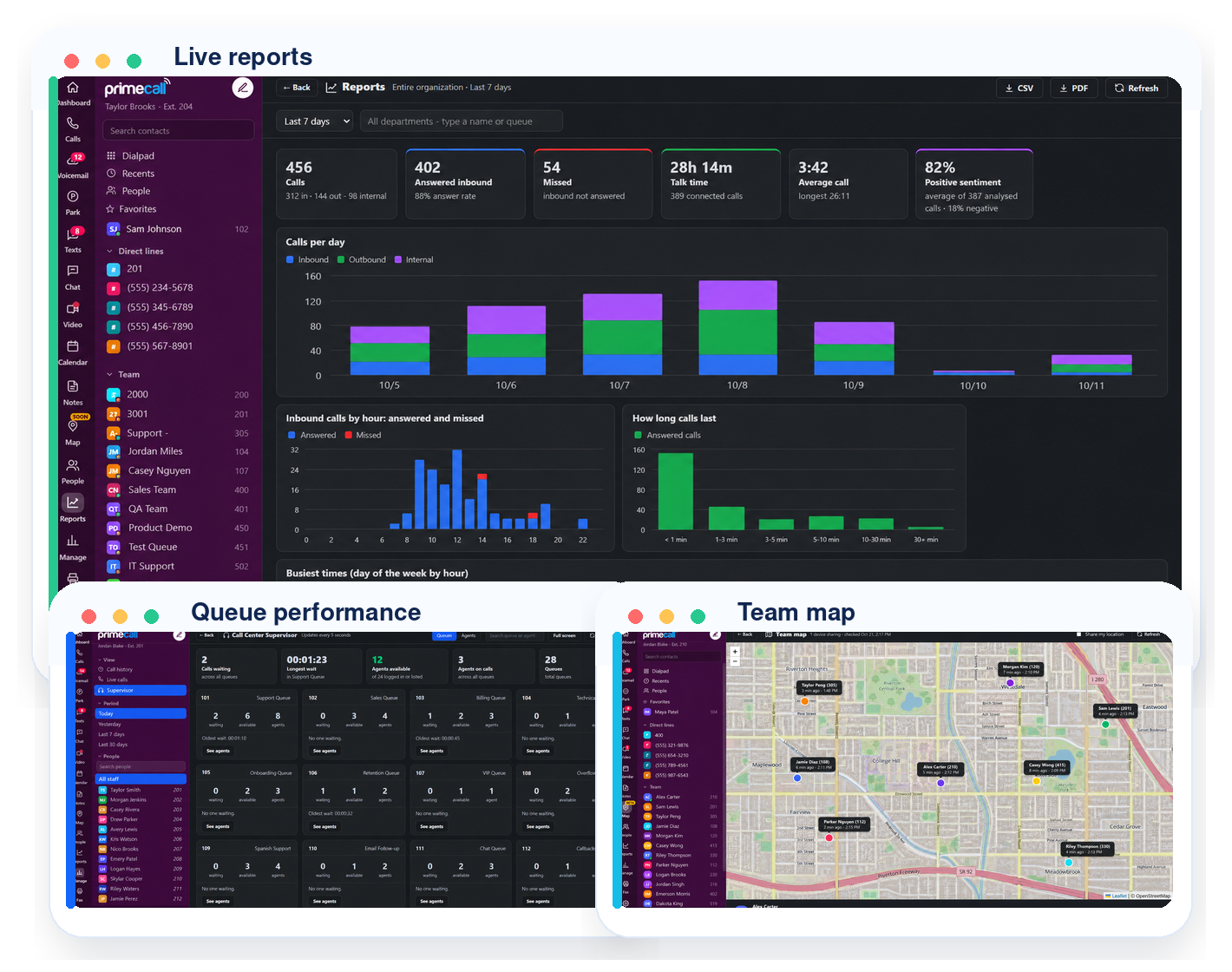Screen dimensions: 1232x972
Task: Open the Last 7 days period dropdown in Live reports
Action: click(317, 121)
